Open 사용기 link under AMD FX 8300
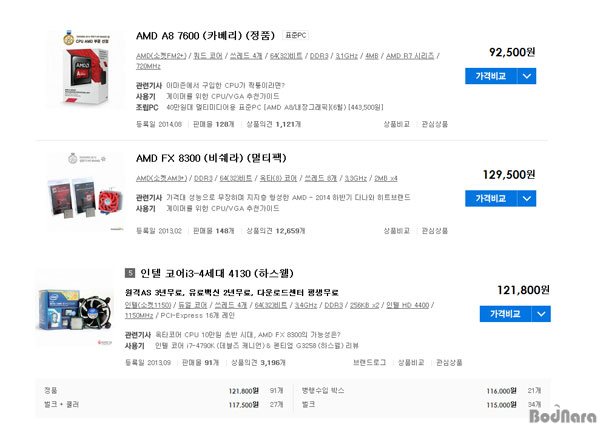 [x=223, y=209]
